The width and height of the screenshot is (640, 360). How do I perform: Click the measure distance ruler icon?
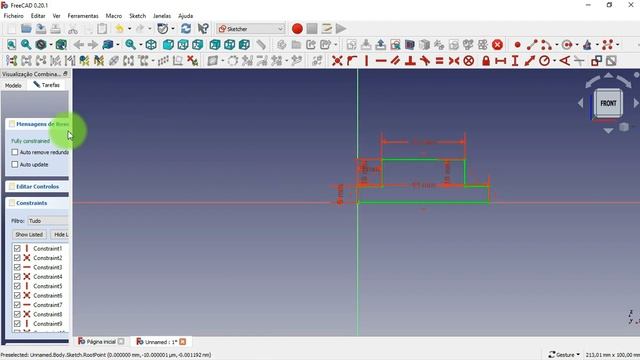(261, 44)
